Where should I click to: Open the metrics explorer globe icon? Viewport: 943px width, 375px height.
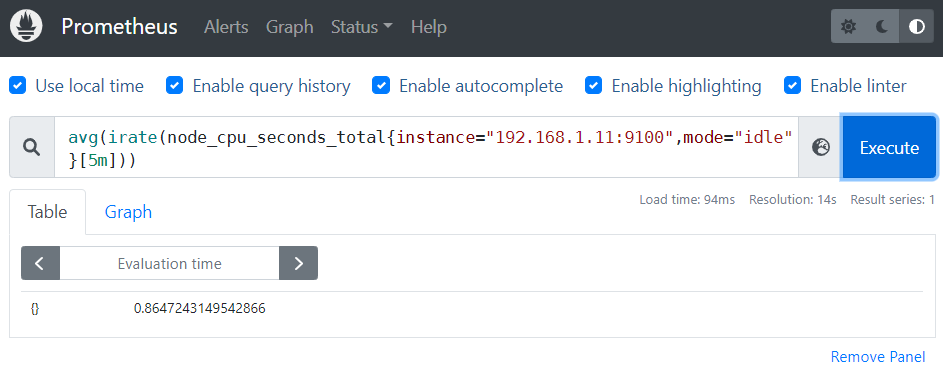[x=820, y=147]
